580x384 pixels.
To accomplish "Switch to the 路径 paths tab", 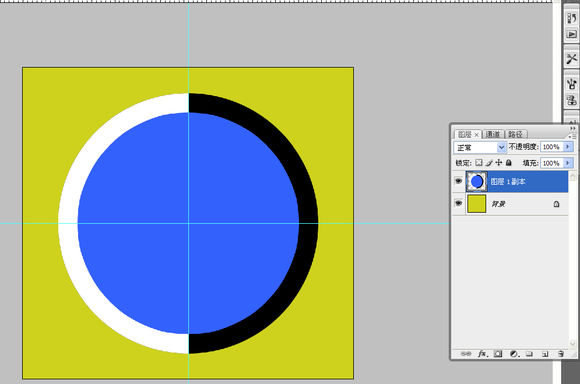I will 515,134.
